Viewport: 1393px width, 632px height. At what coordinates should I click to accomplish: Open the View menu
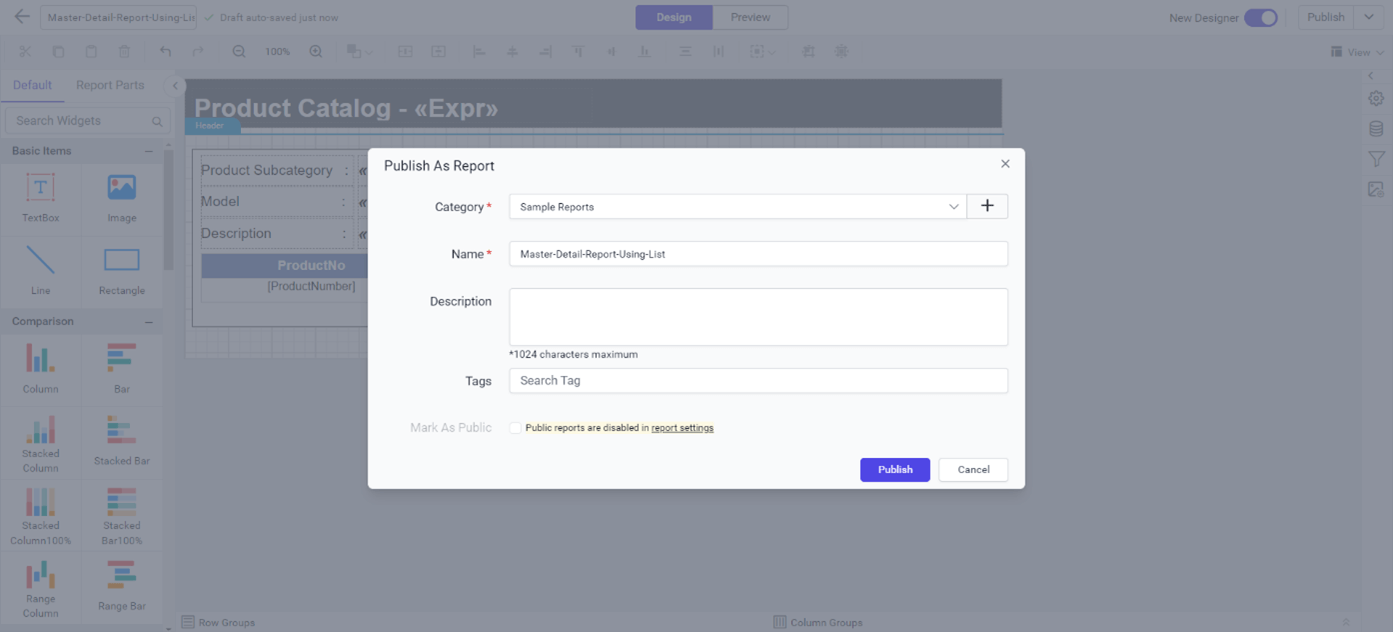coord(1357,51)
